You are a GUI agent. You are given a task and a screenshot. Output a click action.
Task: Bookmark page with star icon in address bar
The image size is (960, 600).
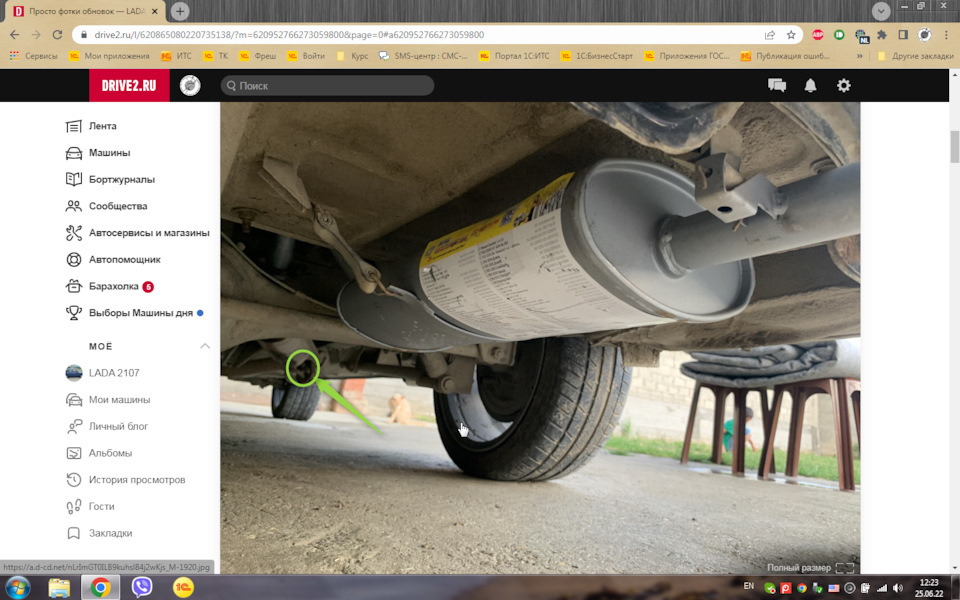click(x=791, y=34)
